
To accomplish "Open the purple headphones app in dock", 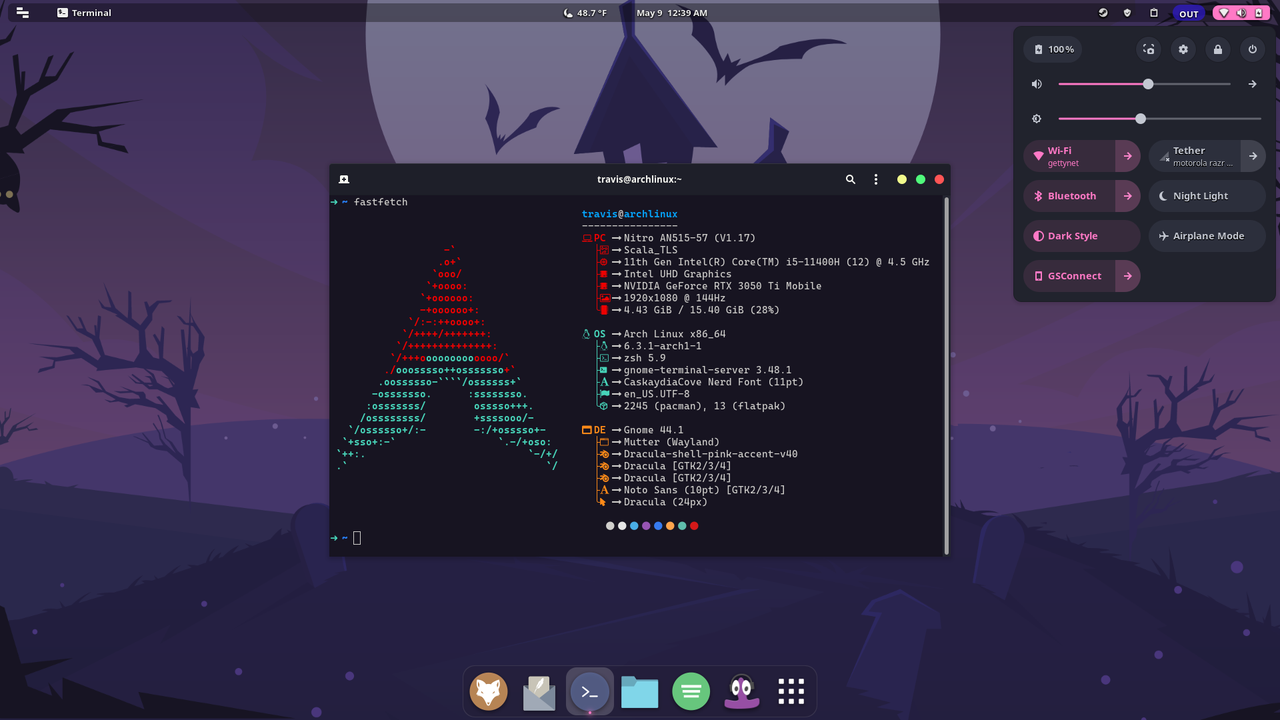I will pyautogui.click(x=741, y=691).
